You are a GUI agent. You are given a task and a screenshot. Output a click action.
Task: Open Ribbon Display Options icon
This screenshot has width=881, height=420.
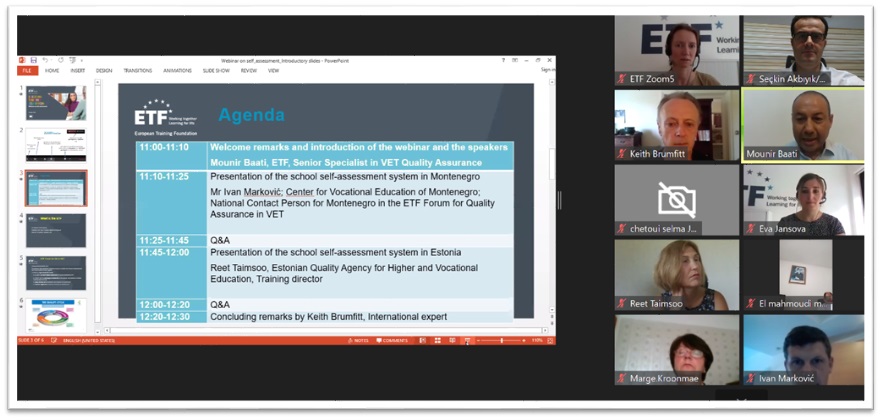pos(515,60)
